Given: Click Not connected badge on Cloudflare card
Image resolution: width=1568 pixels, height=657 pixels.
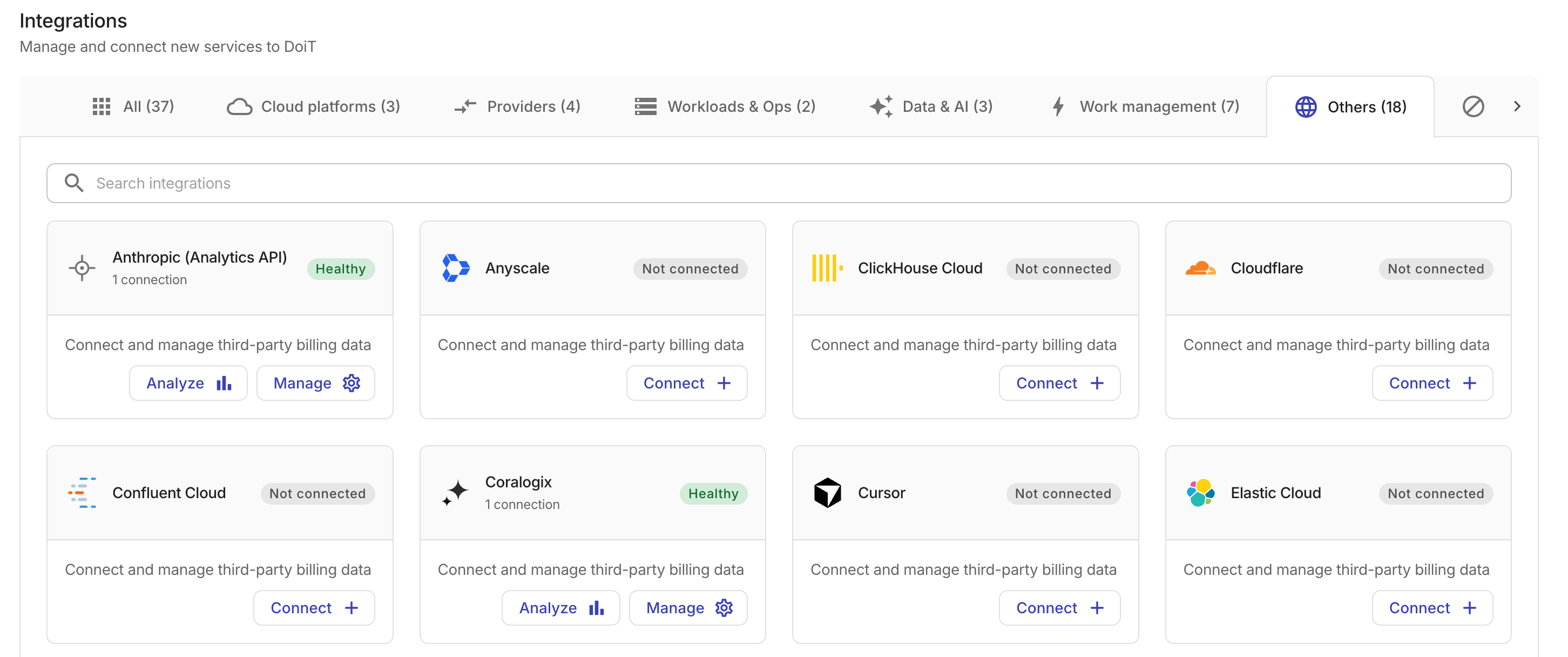Looking at the screenshot, I should tap(1436, 269).
